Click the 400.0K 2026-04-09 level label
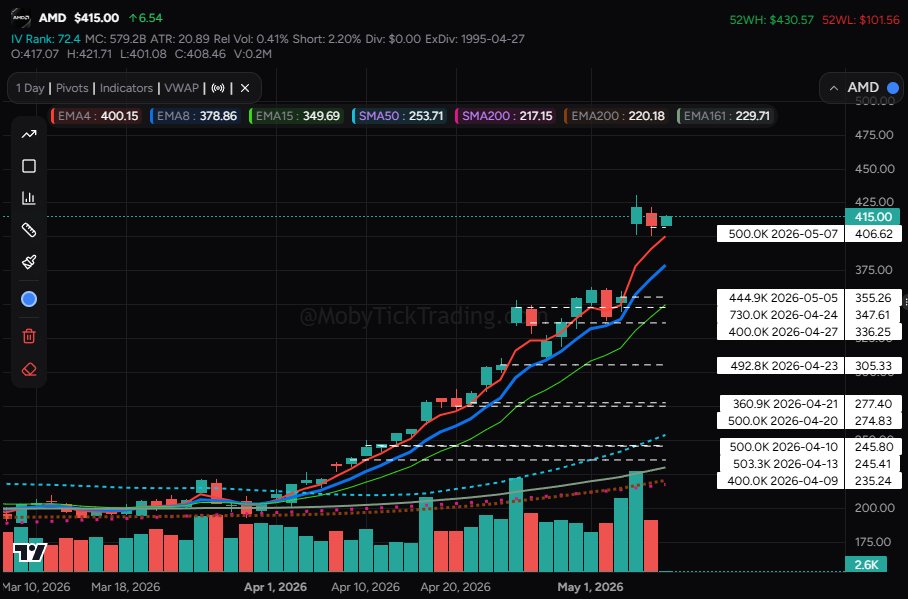 781,480
